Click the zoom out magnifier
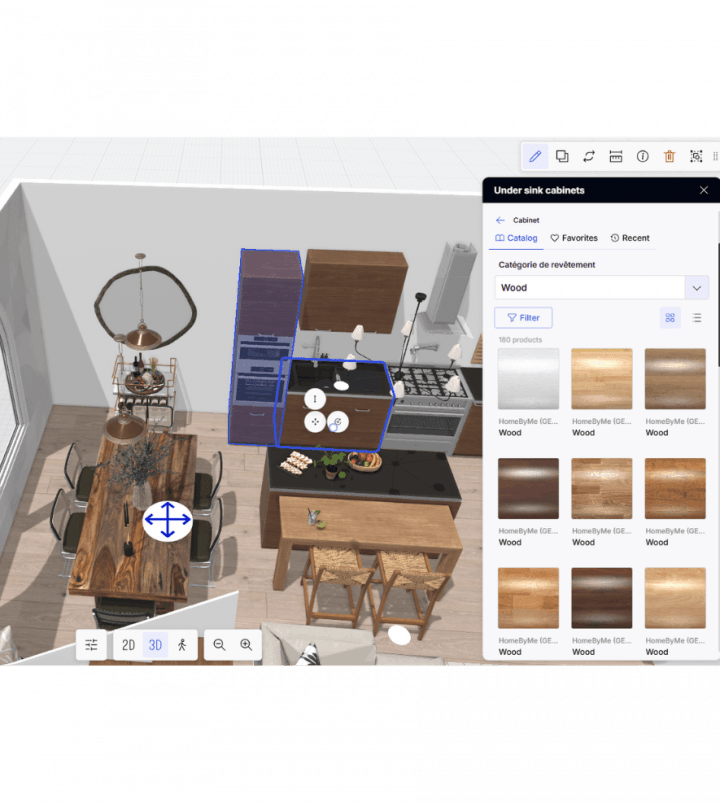Image resolution: width=720 pixels, height=803 pixels. 219,645
